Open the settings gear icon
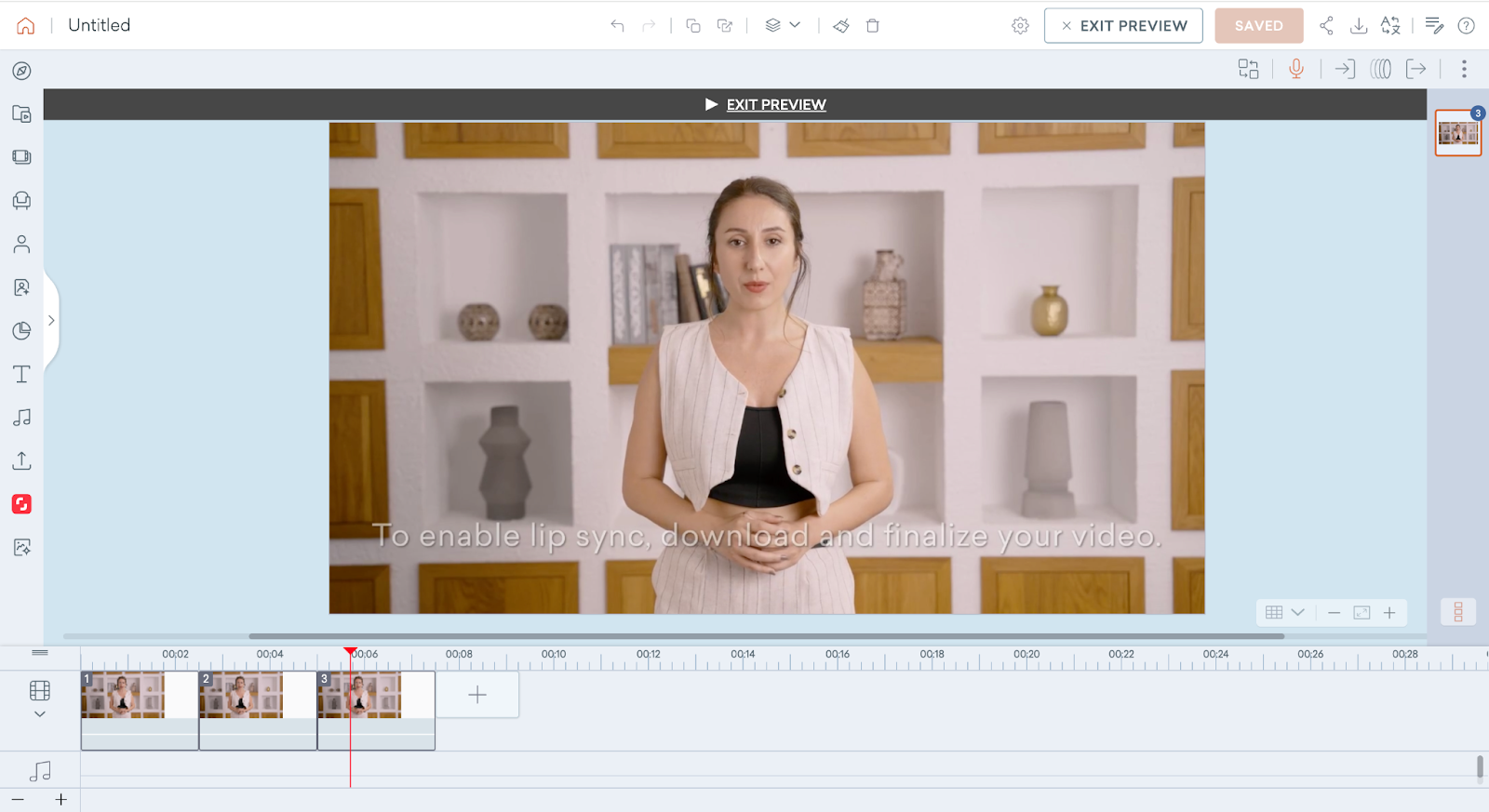1489x812 pixels. click(x=1020, y=26)
